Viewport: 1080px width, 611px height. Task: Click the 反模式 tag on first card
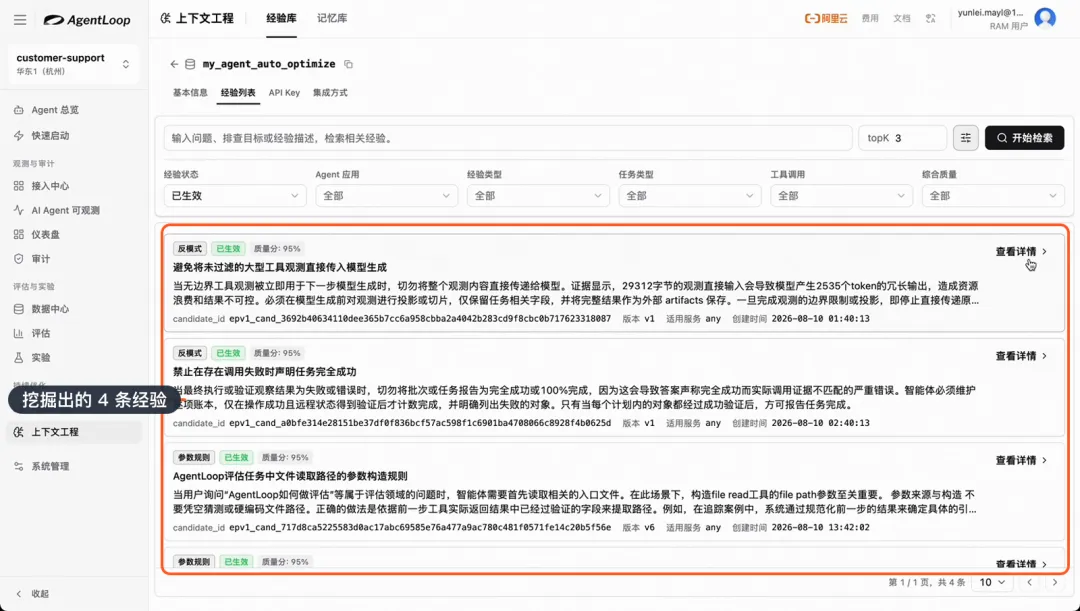pos(189,249)
